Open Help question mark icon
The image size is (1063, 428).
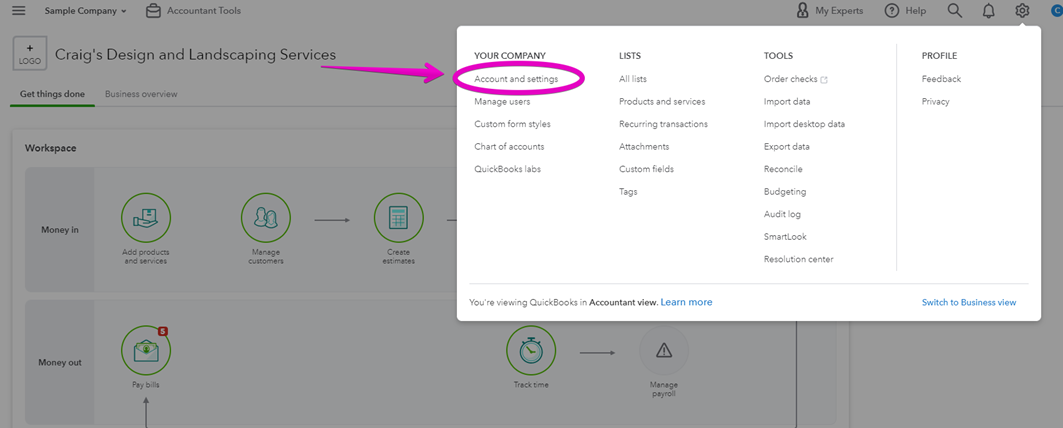[892, 11]
